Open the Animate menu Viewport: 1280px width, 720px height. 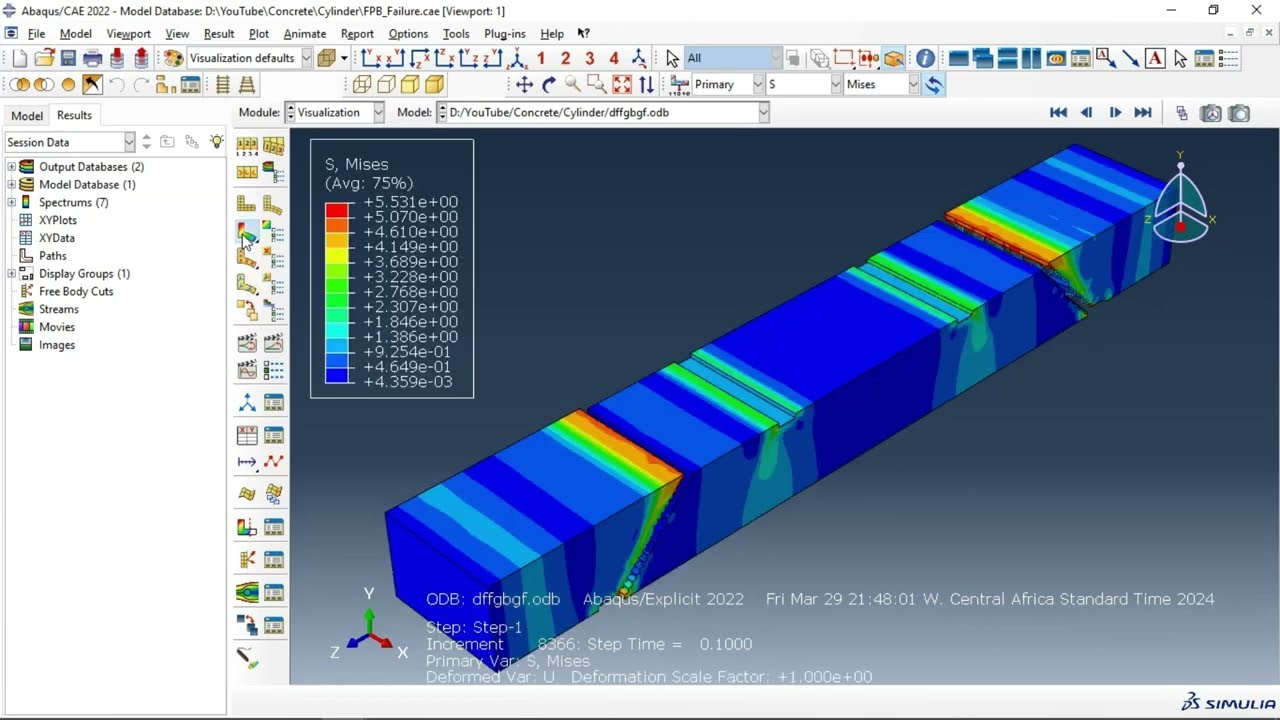point(305,33)
